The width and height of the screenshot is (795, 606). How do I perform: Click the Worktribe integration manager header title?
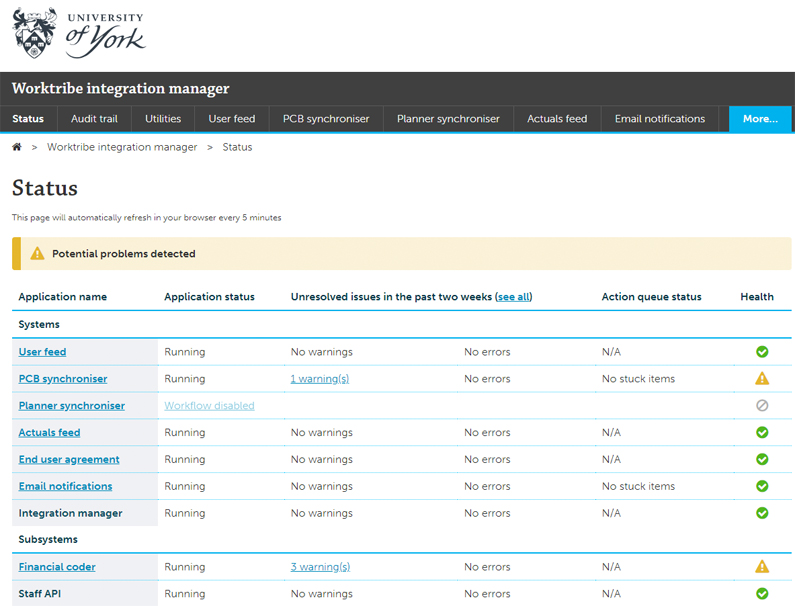tap(121, 88)
